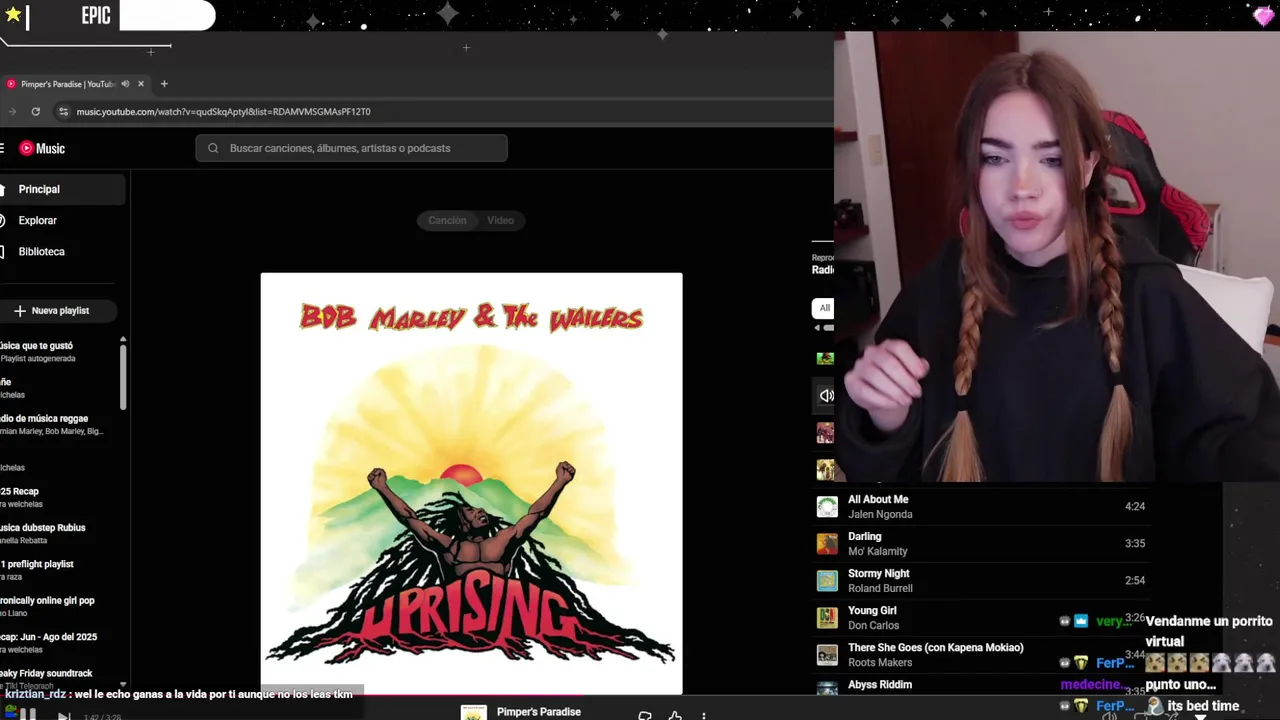Click the kriztian_rdz chat message overlay

coord(179,694)
